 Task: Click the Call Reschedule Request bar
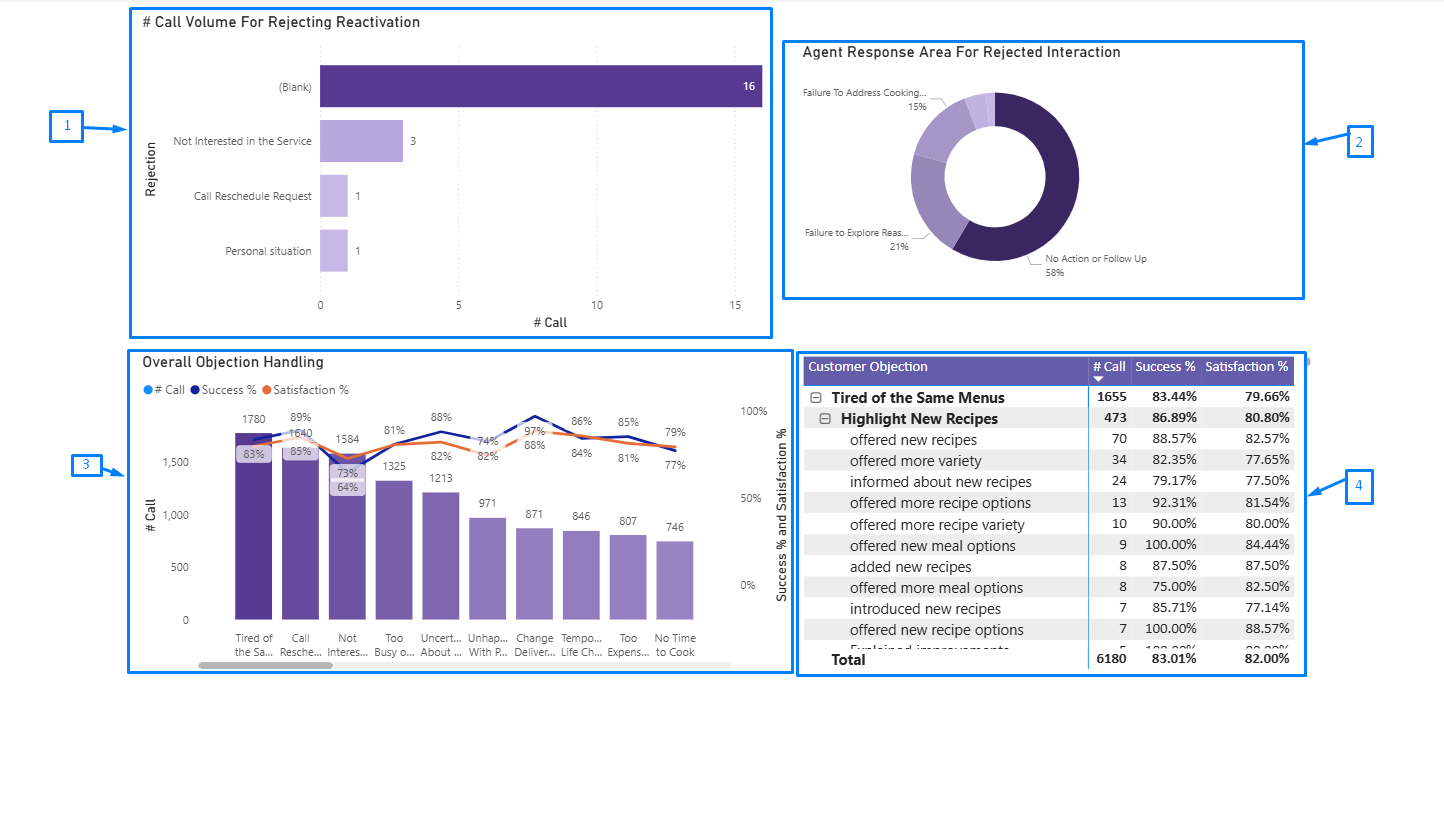pyautogui.click(x=334, y=195)
